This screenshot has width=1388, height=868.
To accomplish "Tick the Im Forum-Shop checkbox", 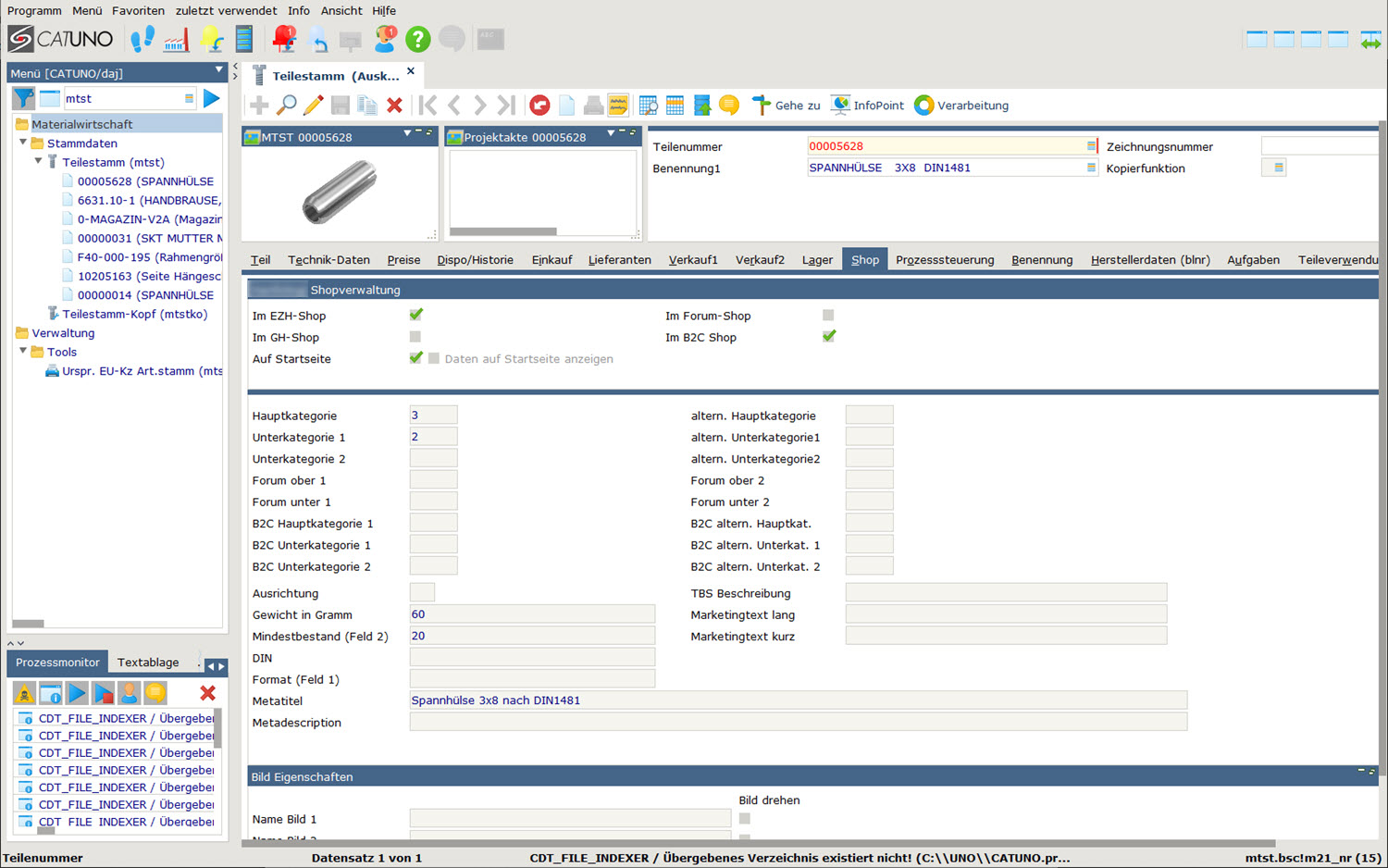I will pos(828,316).
